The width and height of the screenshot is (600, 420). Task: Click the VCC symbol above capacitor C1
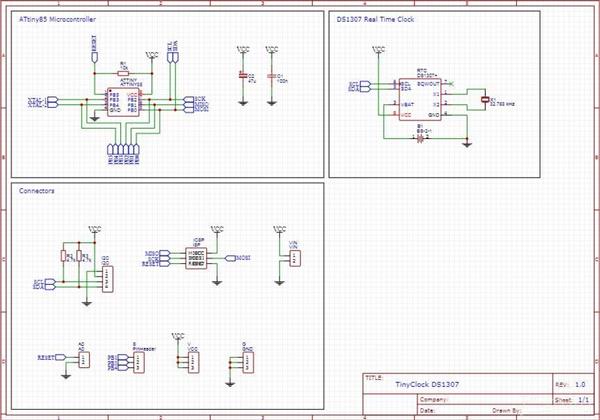[x=271, y=49]
